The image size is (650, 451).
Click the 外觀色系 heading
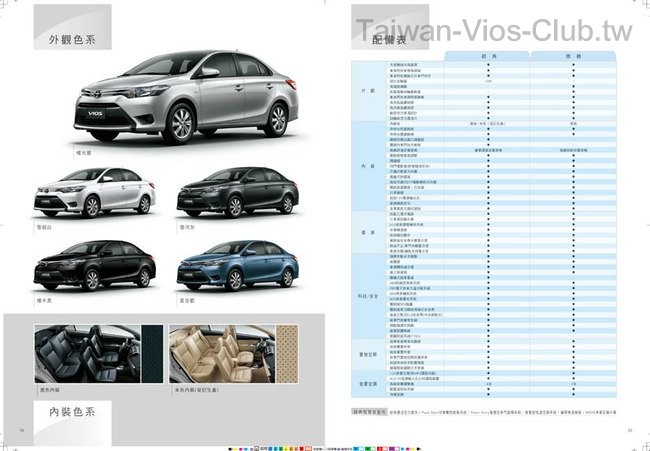point(72,41)
